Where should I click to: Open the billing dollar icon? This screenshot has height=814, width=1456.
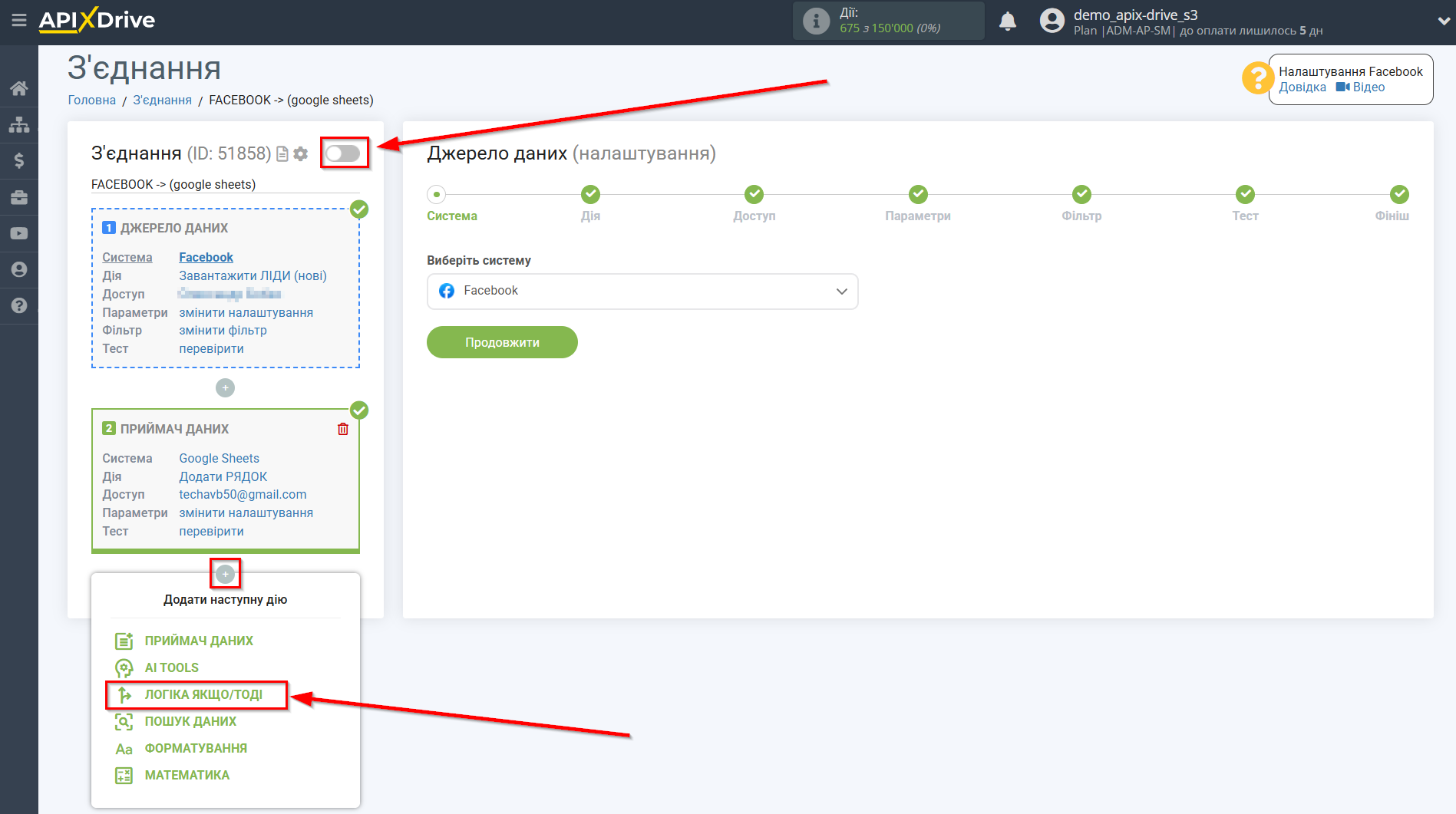(19, 160)
